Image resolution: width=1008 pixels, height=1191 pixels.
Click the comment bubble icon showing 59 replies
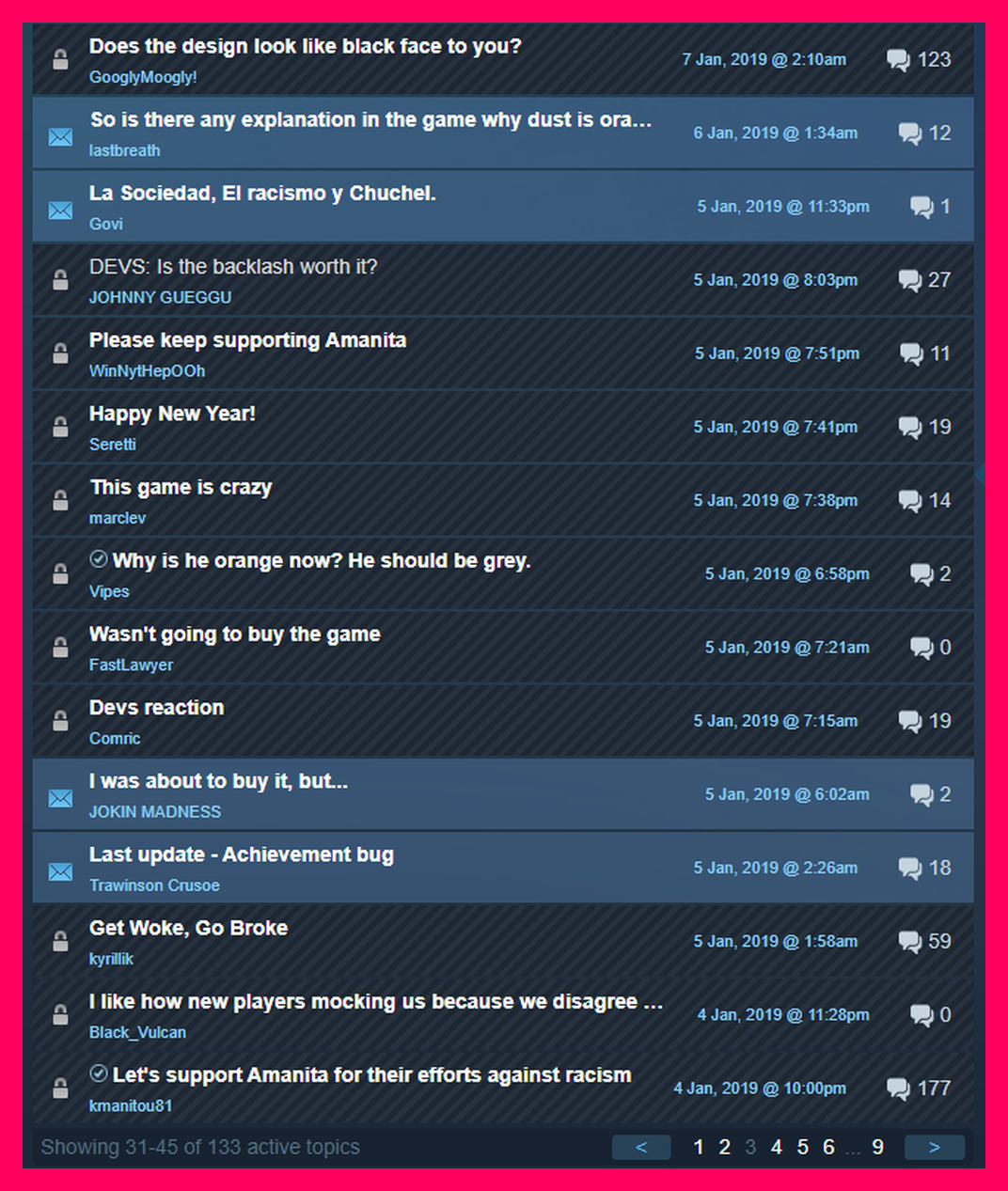tap(909, 942)
